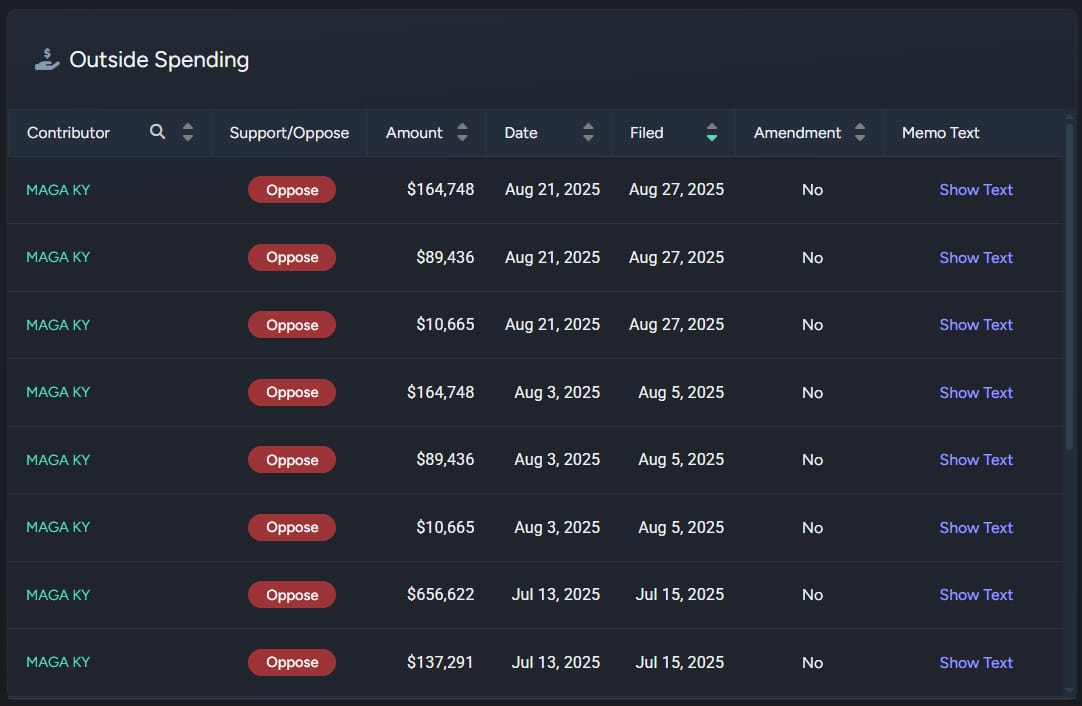The width and height of the screenshot is (1082, 706).
Task: Click the Date column header label
Action: 521,133
